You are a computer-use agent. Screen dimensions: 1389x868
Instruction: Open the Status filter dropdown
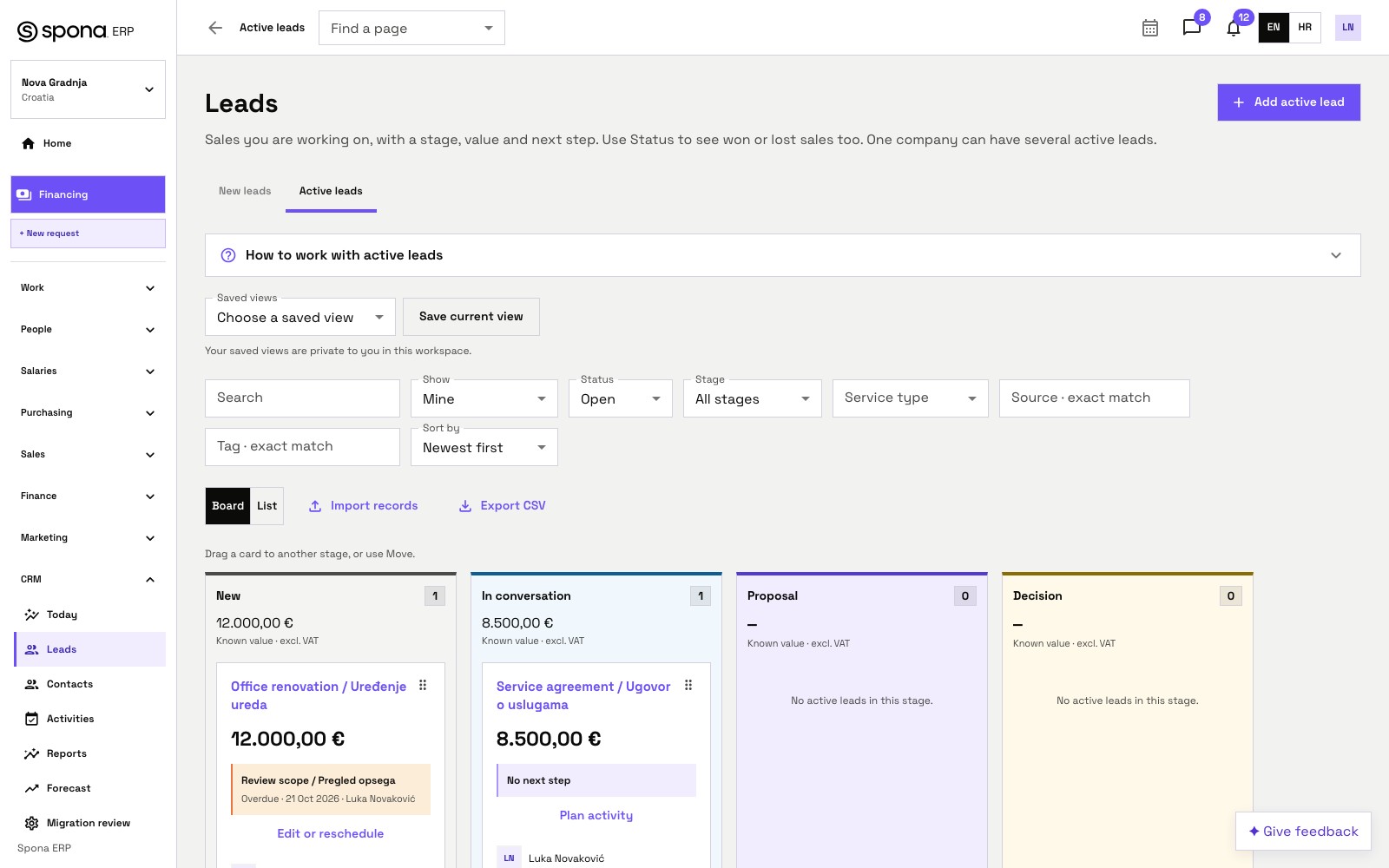click(621, 398)
